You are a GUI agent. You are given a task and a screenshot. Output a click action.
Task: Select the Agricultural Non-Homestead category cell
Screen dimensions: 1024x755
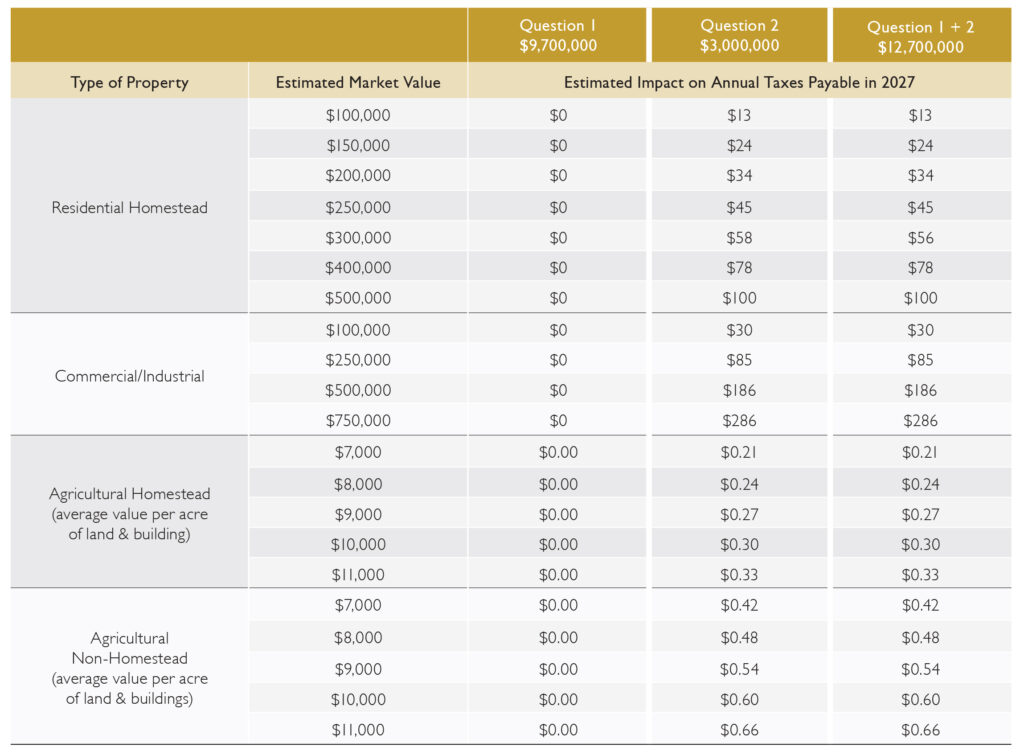coord(129,667)
